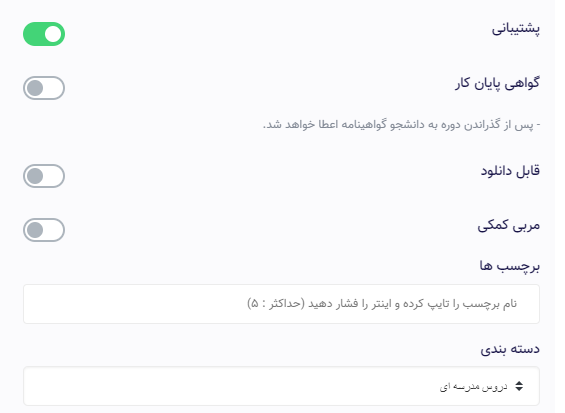This screenshot has height=413, width=565.
Task: Click the tags placeholder text حداکثر ۵
Action: (276, 304)
